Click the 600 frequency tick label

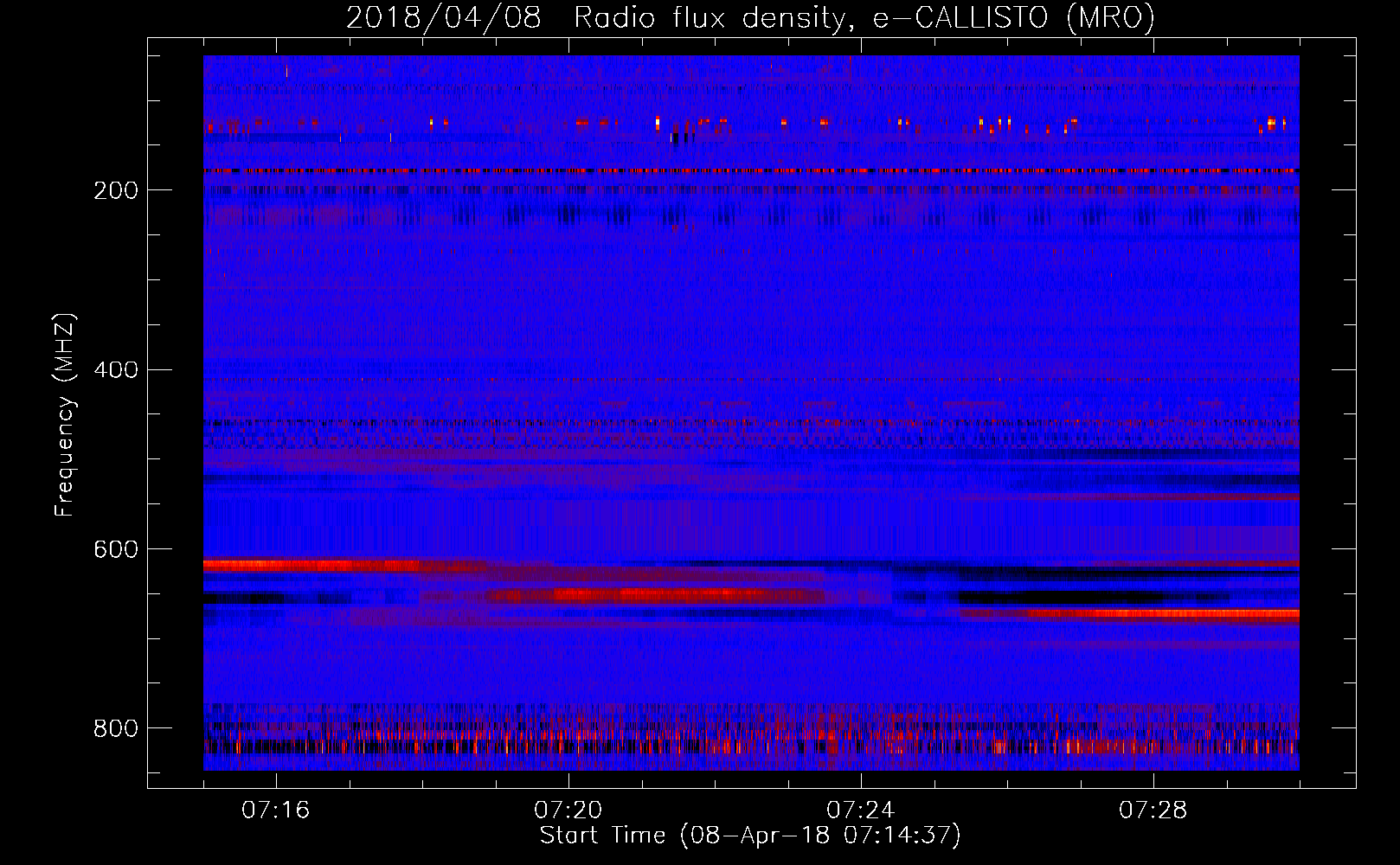click(115, 549)
